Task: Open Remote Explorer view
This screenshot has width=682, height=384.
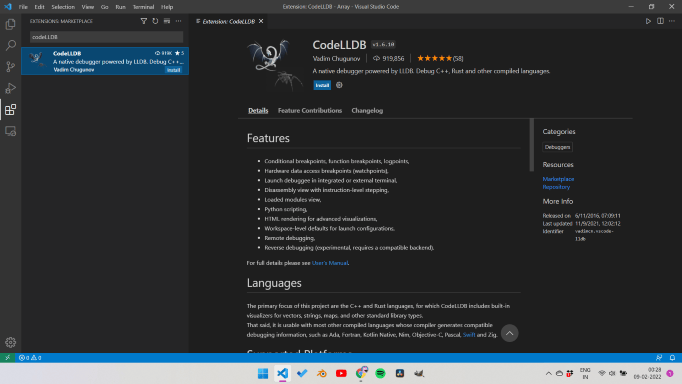Action: [10, 131]
